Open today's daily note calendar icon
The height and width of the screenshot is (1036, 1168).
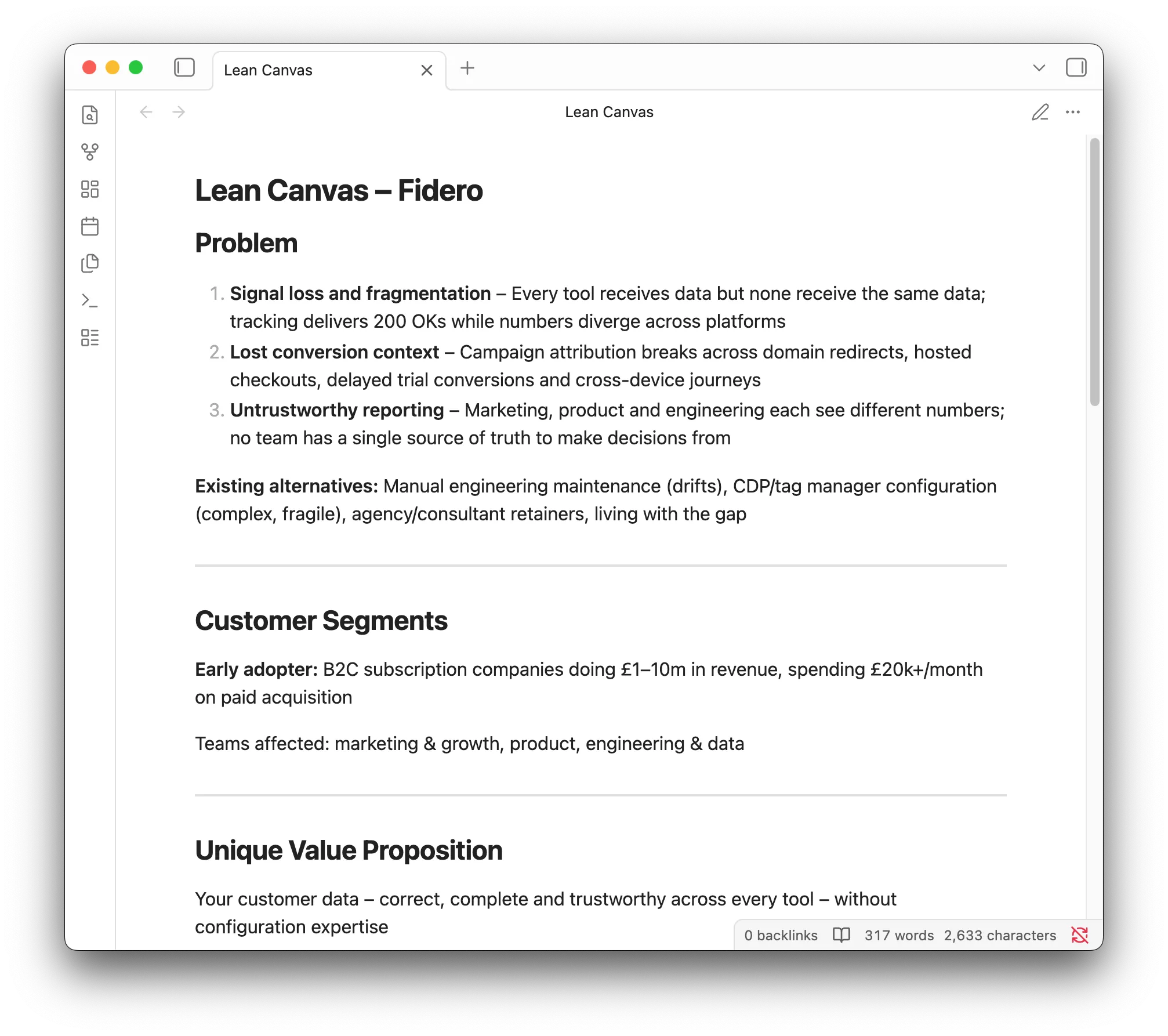(x=90, y=226)
